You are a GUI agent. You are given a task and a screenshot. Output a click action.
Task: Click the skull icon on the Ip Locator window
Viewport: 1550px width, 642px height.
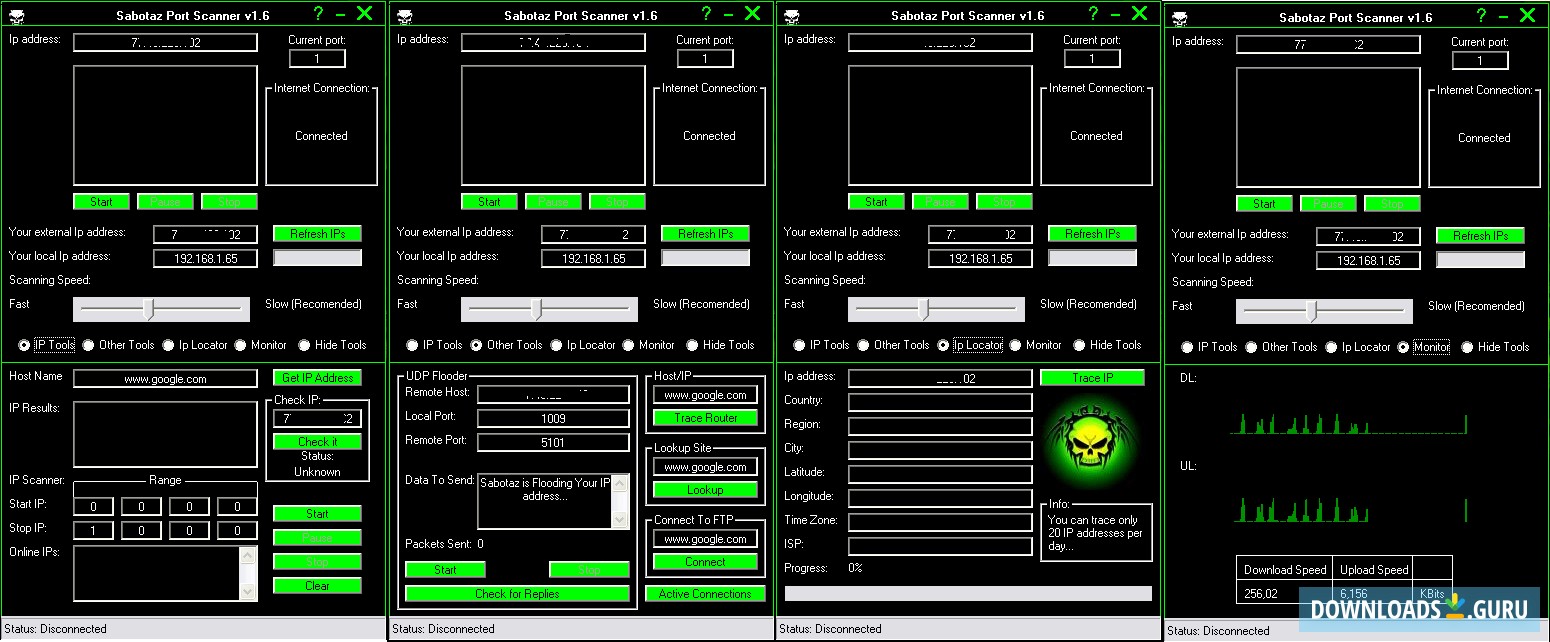tap(791, 14)
